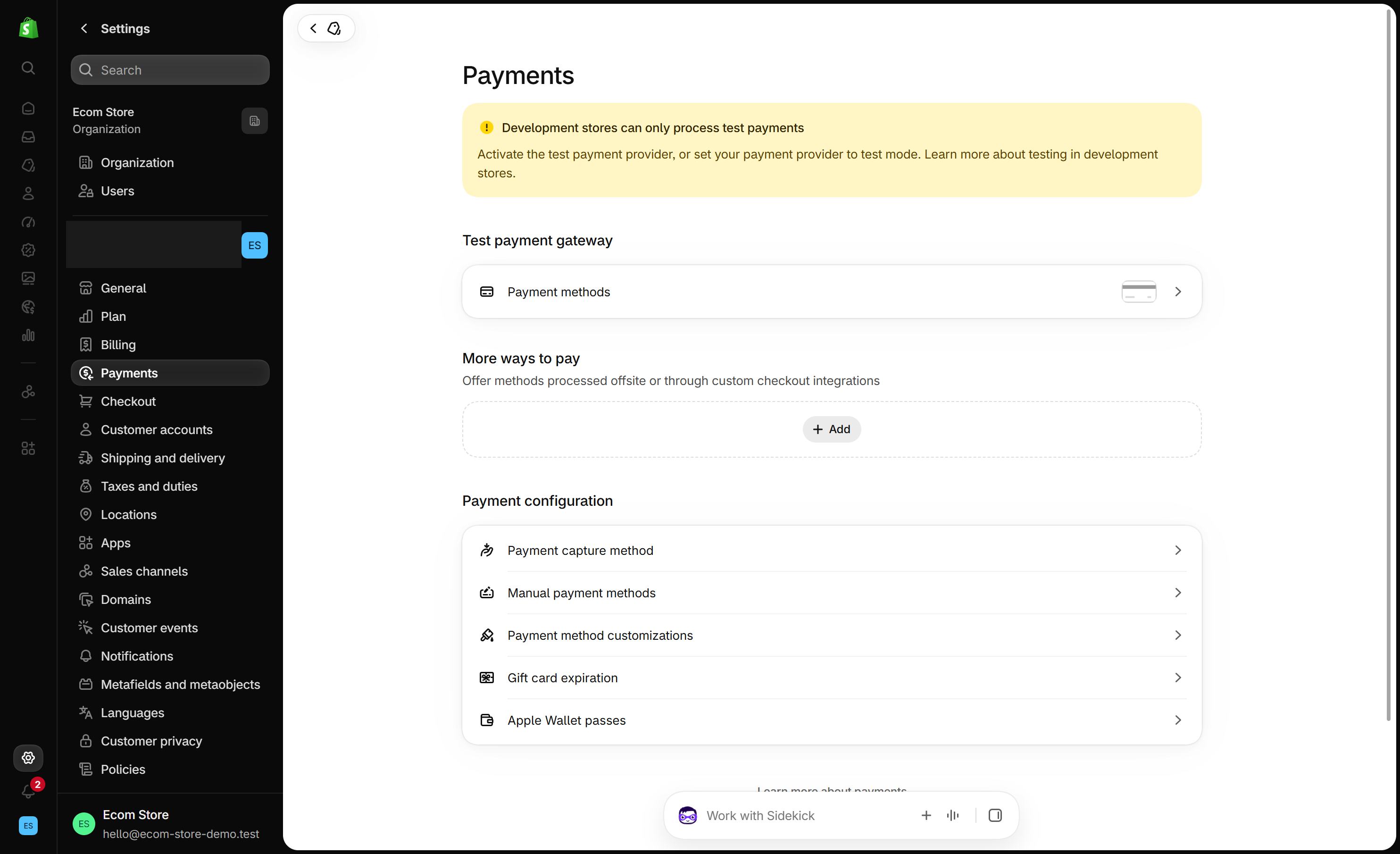Open Manual payment methods row
The width and height of the screenshot is (1400, 854).
pyautogui.click(x=832, y=593)
